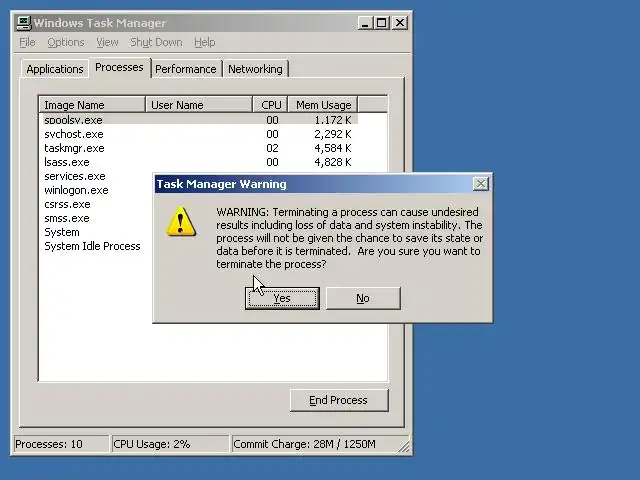
Task: Click the End Process button
Action: pos(339,400)
